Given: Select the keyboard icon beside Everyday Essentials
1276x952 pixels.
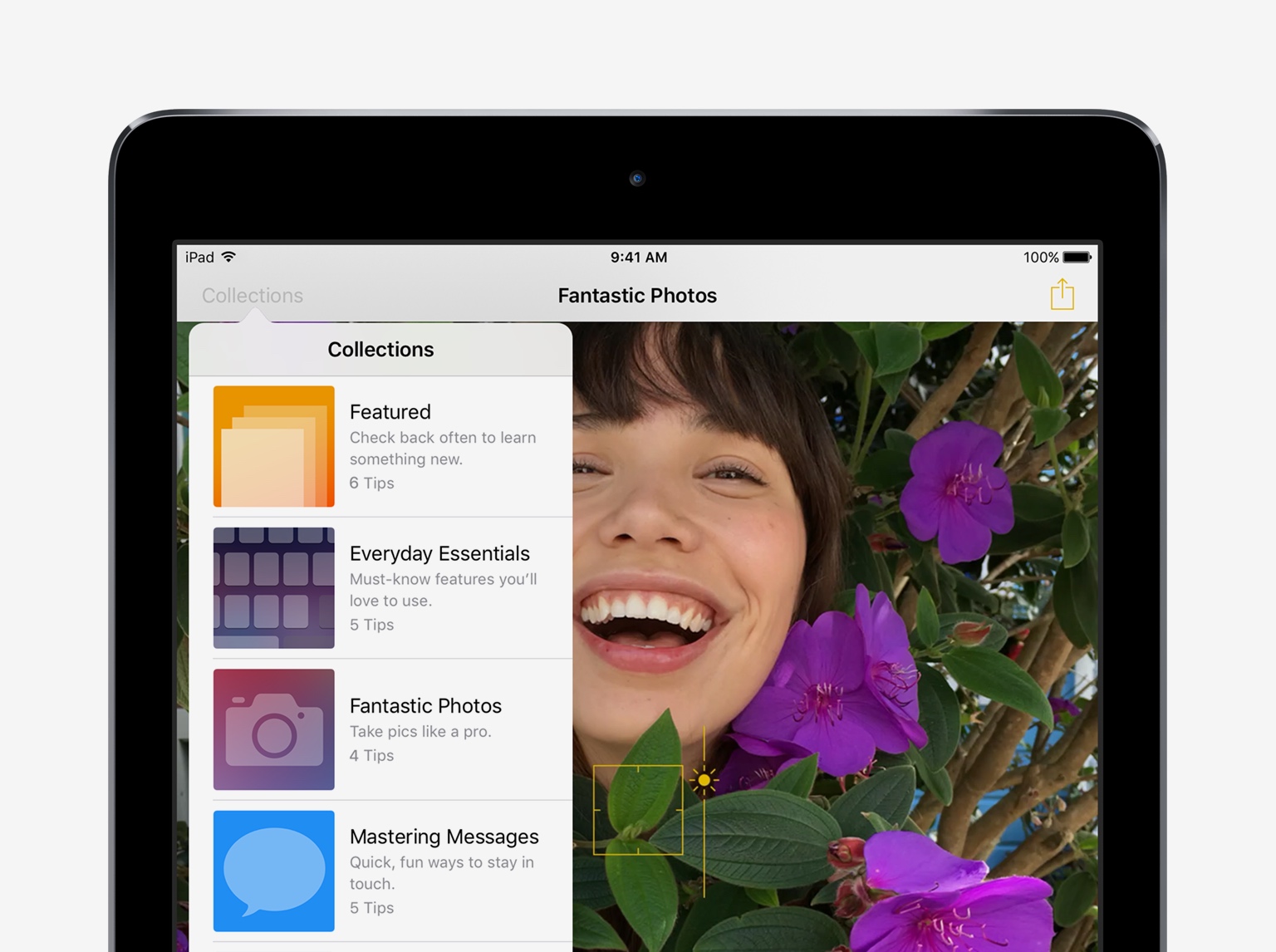Looking at the screenshot, I should (x=273, y=587).
